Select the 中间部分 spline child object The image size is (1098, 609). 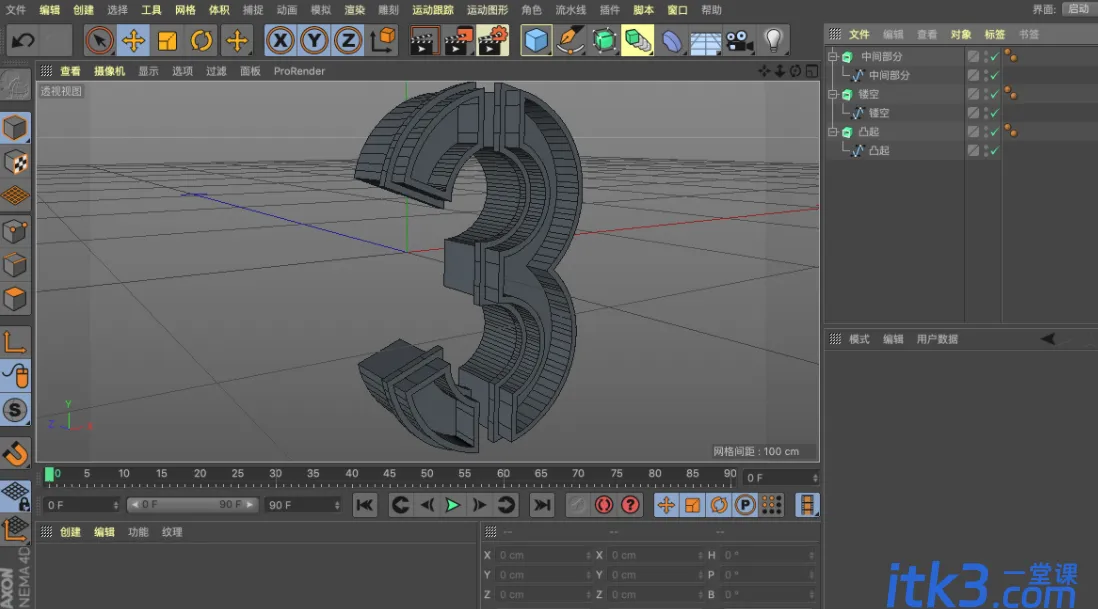(889, 75)
